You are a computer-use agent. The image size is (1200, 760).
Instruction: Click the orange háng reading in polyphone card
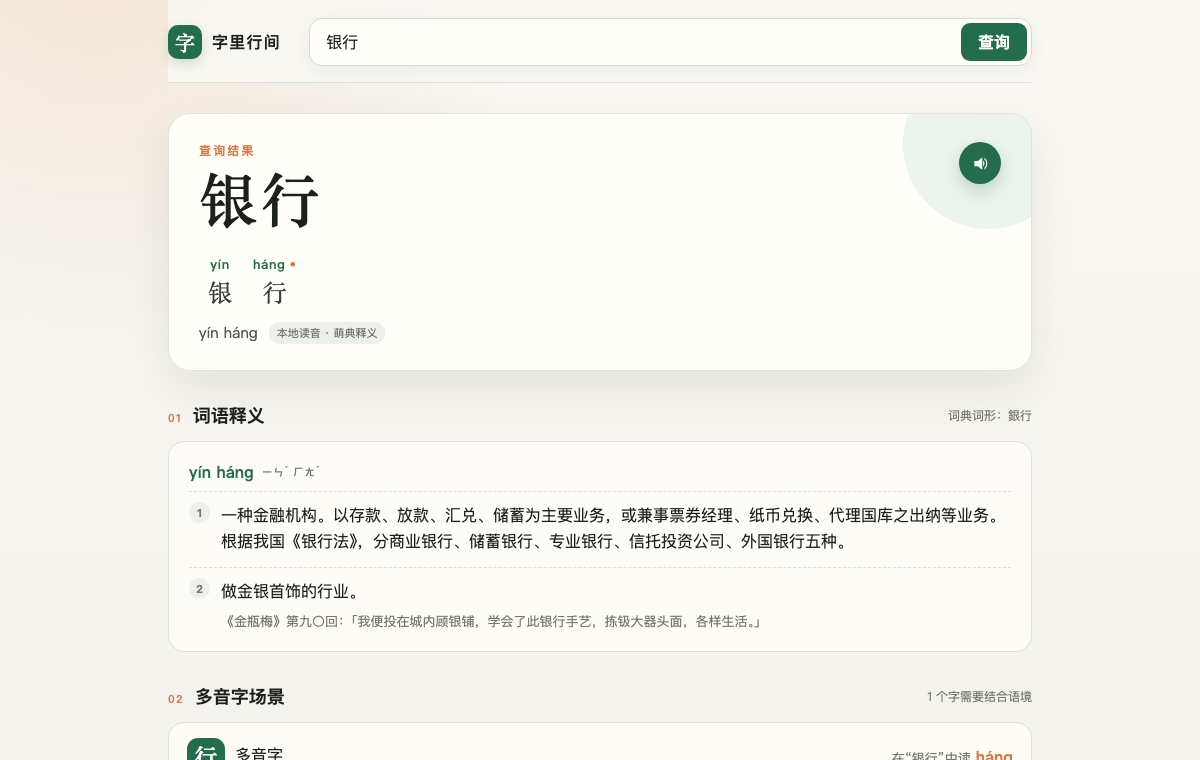994,756
